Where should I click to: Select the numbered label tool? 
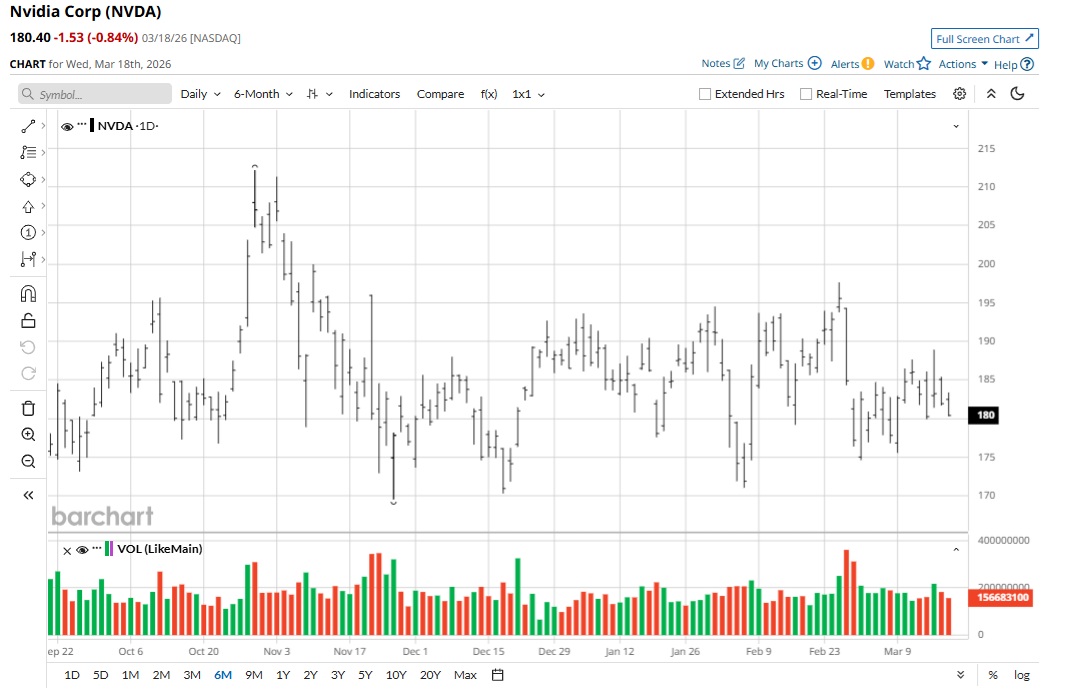pos(28,233)
